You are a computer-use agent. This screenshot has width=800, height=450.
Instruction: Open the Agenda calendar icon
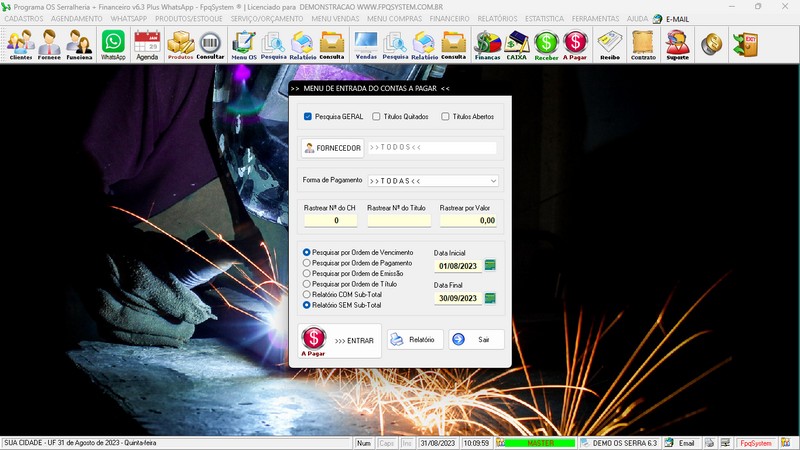coord(147,45)
